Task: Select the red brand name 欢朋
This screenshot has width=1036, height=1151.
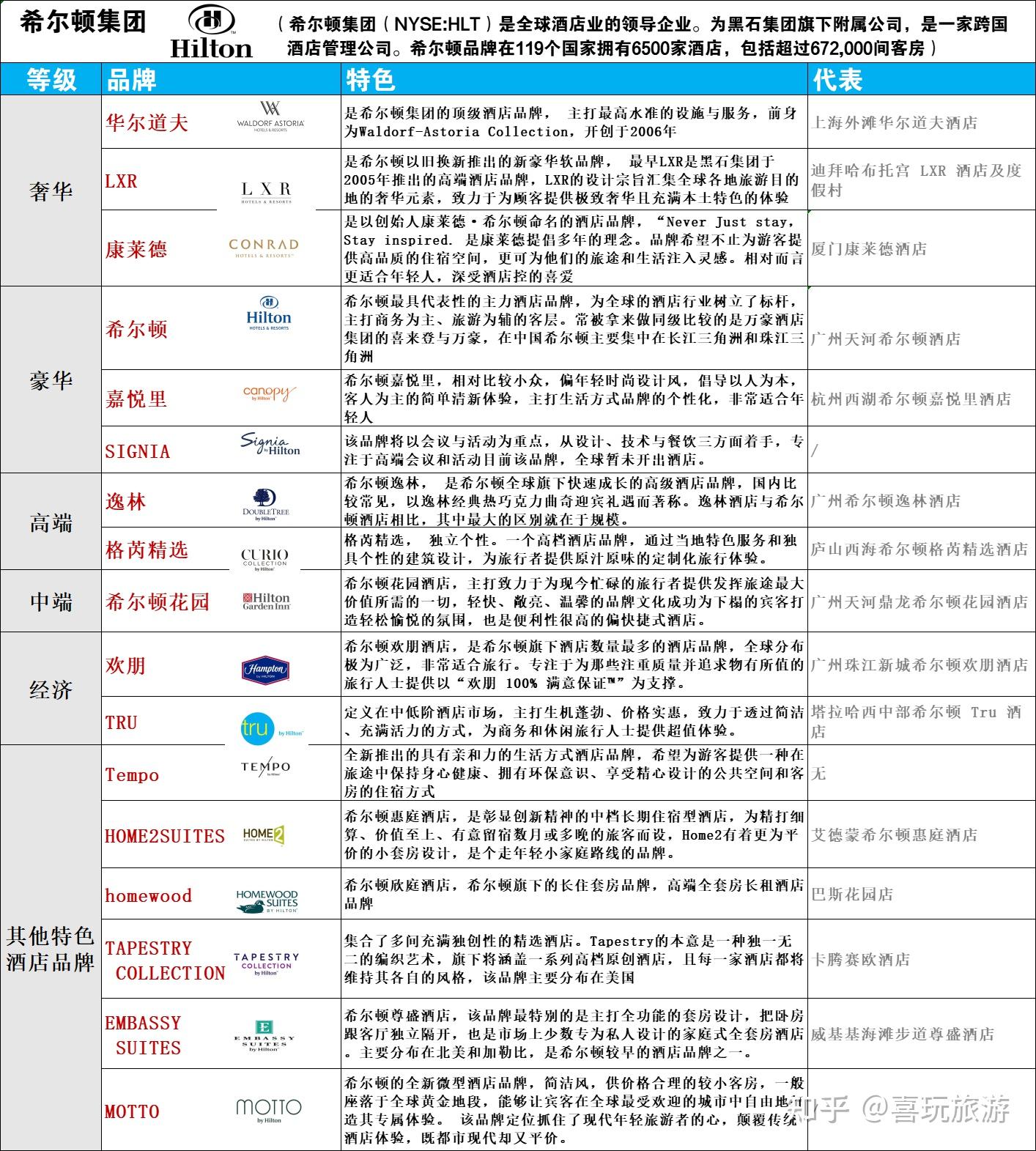Action: (x=126, y=665)
